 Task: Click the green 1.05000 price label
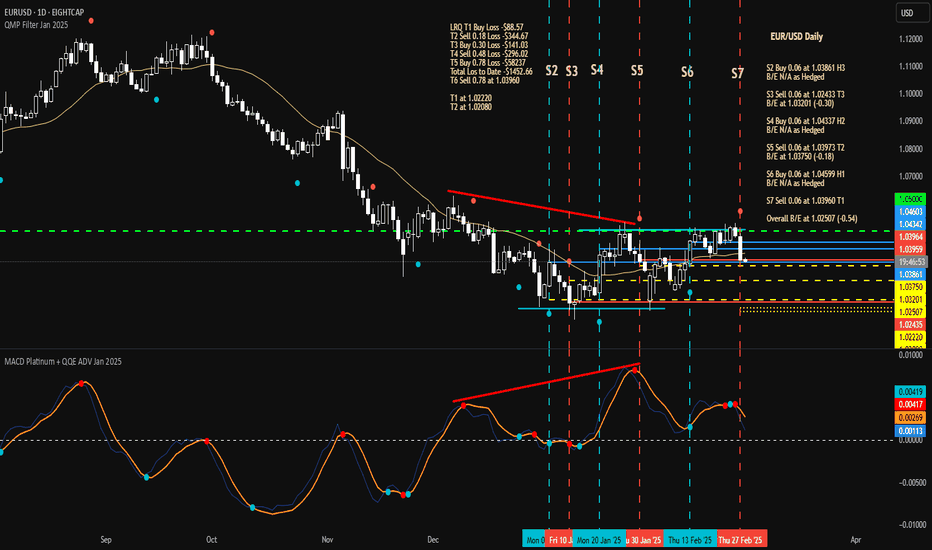pos(910,199)
